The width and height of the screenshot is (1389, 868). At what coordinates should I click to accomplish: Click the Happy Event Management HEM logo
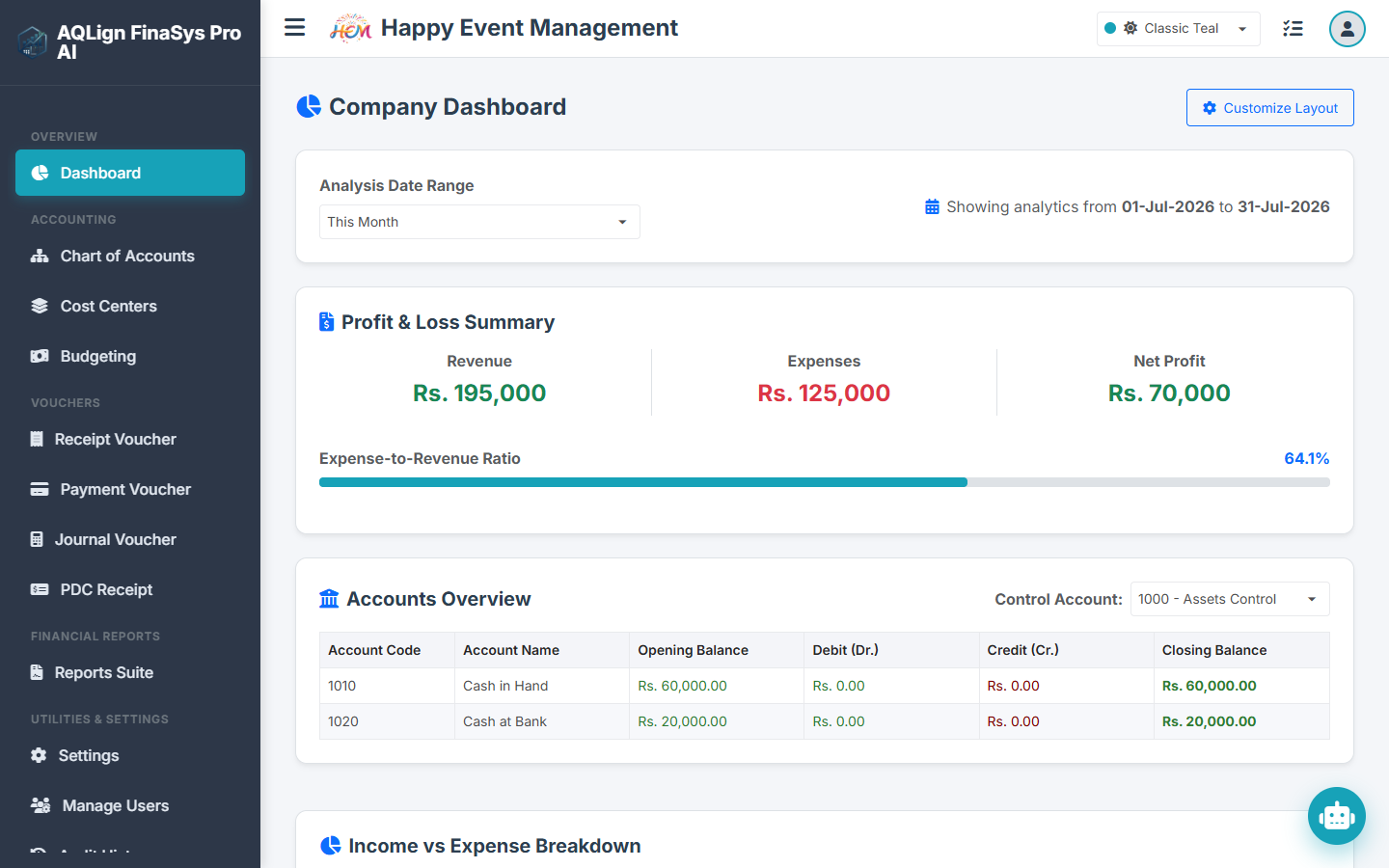click(350, 28)
